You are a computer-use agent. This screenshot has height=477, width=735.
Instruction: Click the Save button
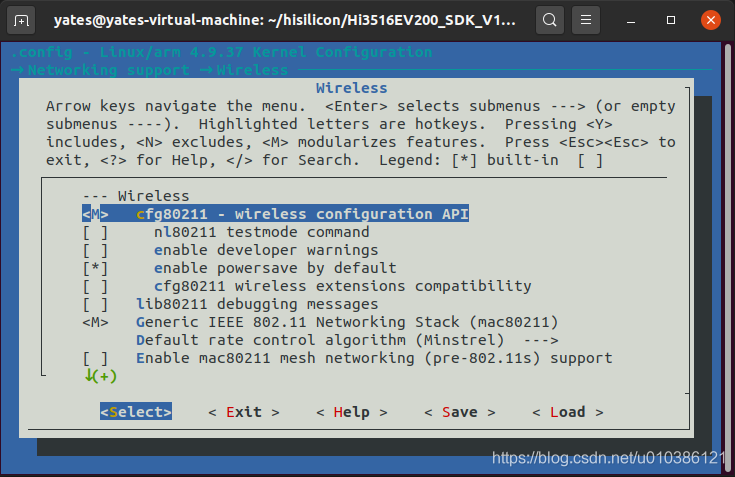click(x=460, y=412)
